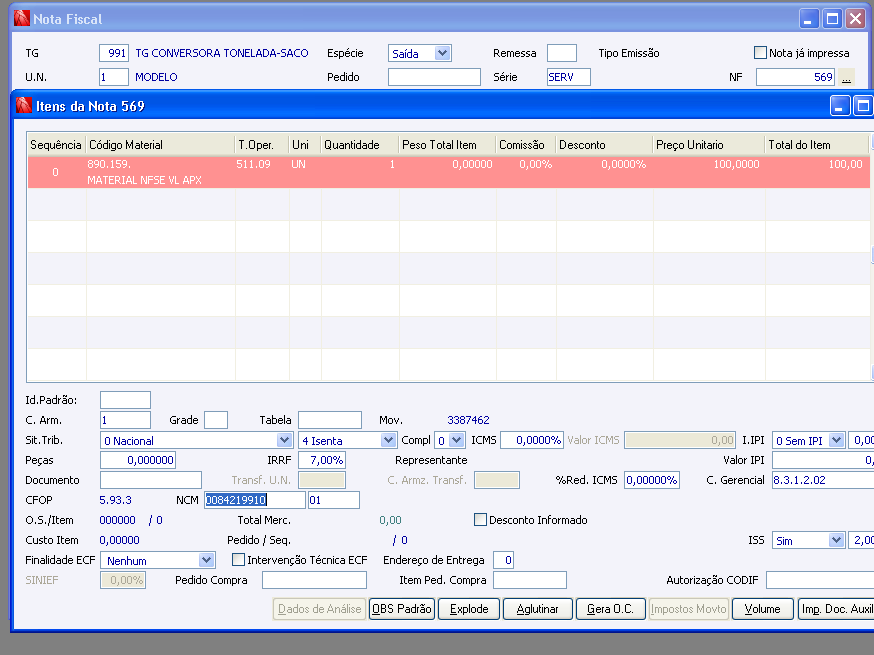Click the Itens da Nota window icon
This screenshot has height=655, width=874.
[x=23, y=105]
